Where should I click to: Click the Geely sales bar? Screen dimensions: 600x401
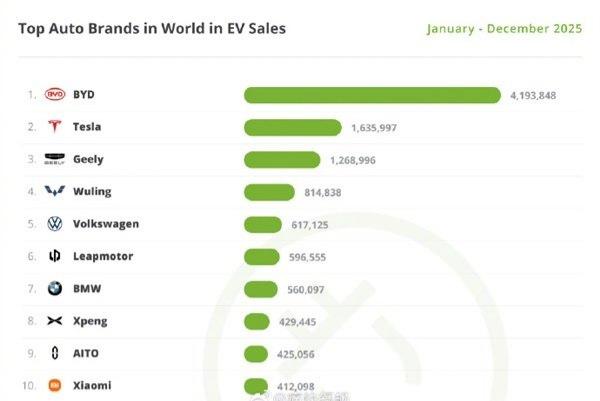tap(282, 159)
